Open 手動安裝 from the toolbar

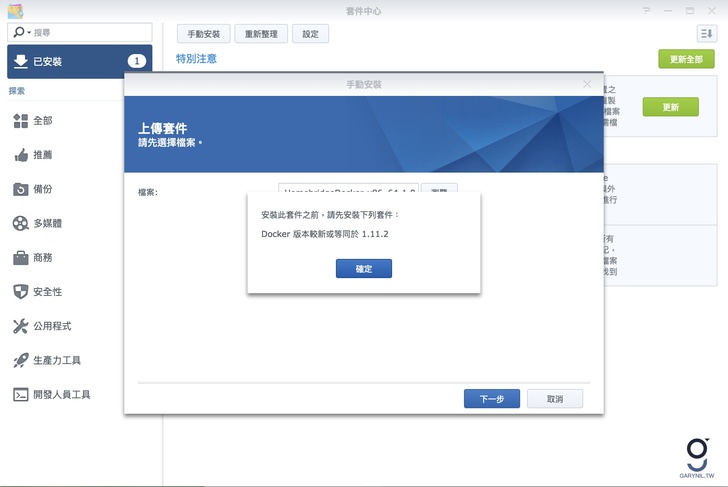[x=203, y=34]
